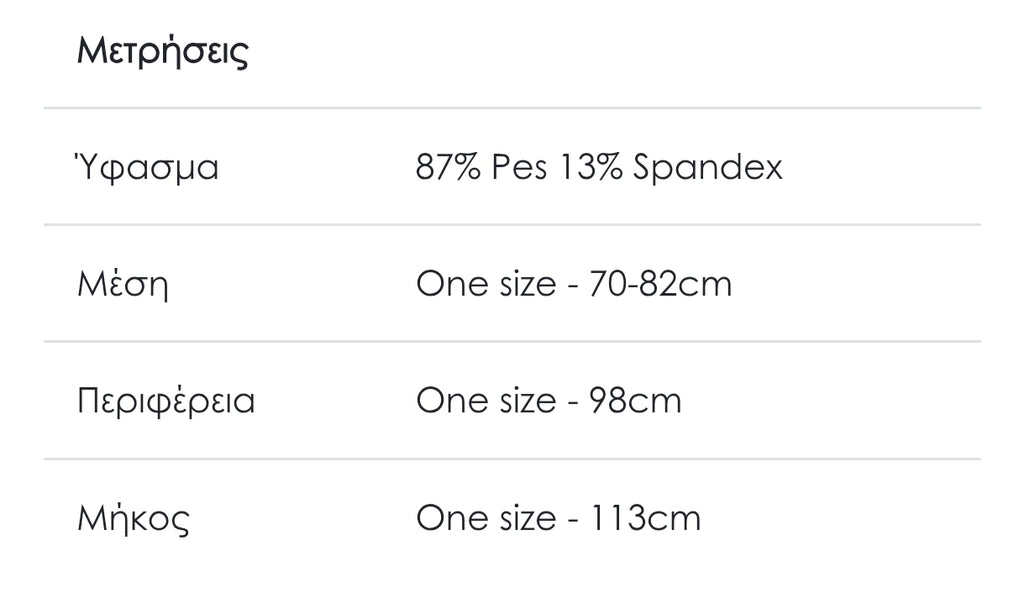Click the divider line between Μέση and Περιφέρεια
Screen dimensions: 1024x603
pyautogui.click(x=512, y=342)
